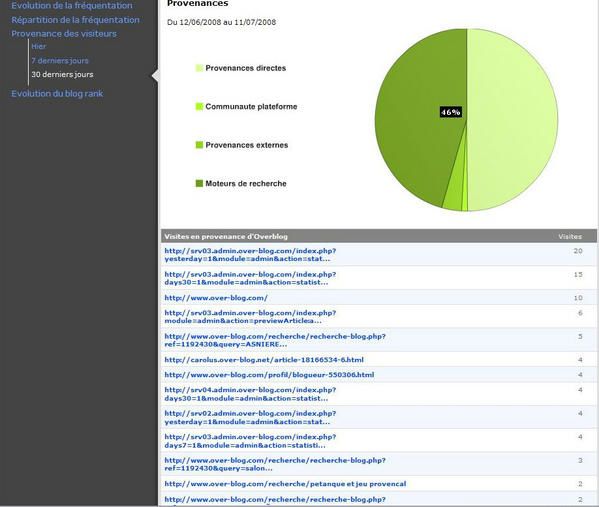Open http://www.over-blog.com/ link
The width and height of the screenshot is (599, 507).
[216, 298]
